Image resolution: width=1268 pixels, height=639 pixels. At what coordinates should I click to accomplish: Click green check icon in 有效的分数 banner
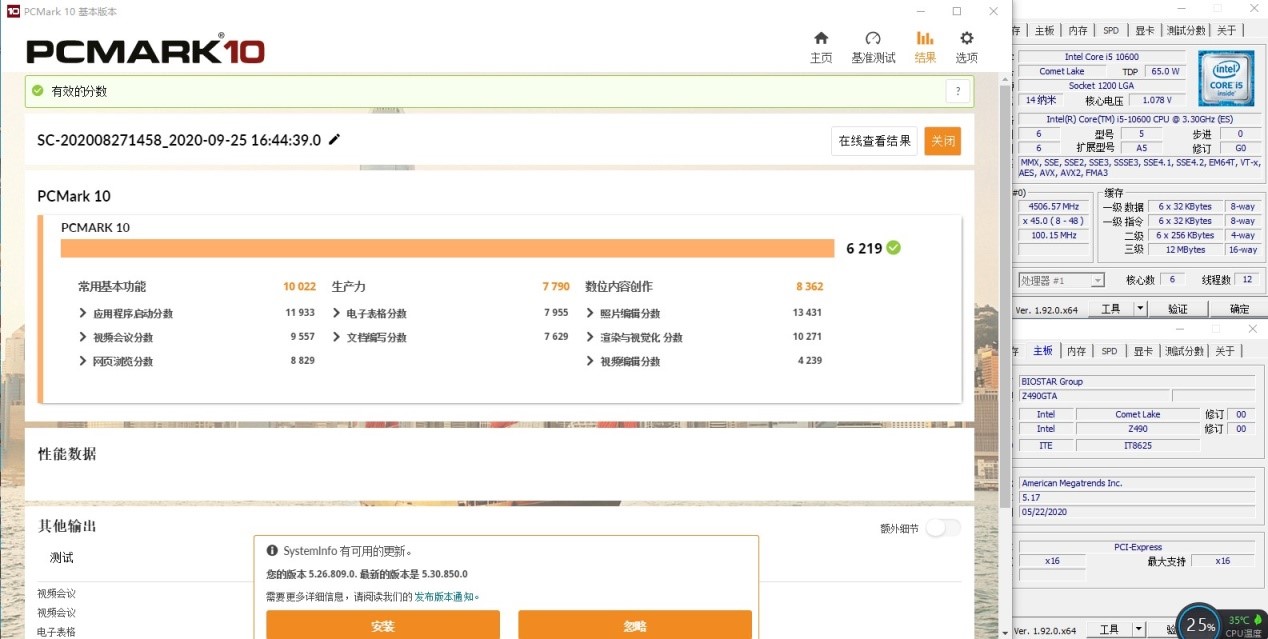(x=38, y=91)
